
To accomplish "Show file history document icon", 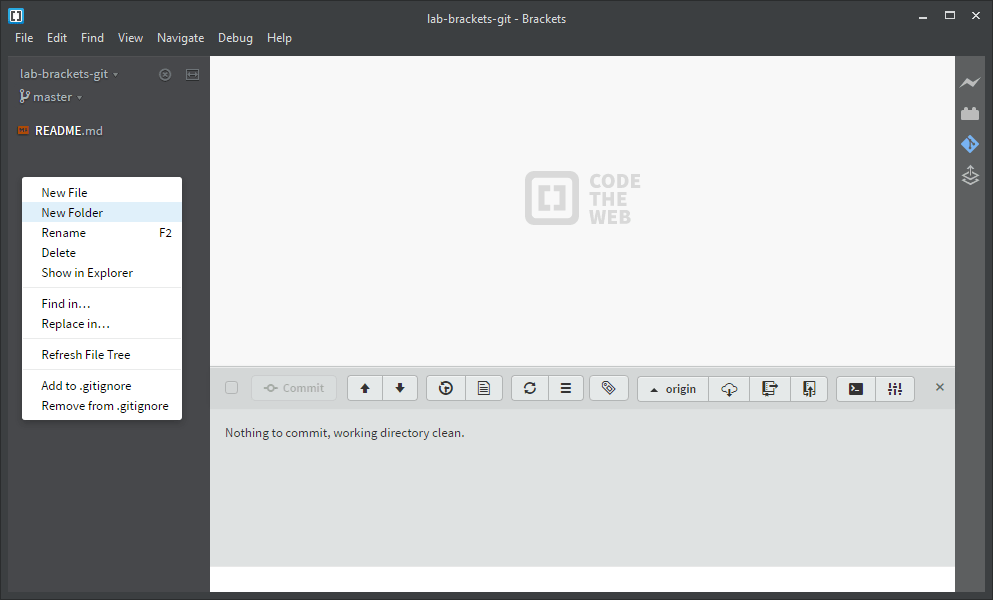I will (484, 388).
